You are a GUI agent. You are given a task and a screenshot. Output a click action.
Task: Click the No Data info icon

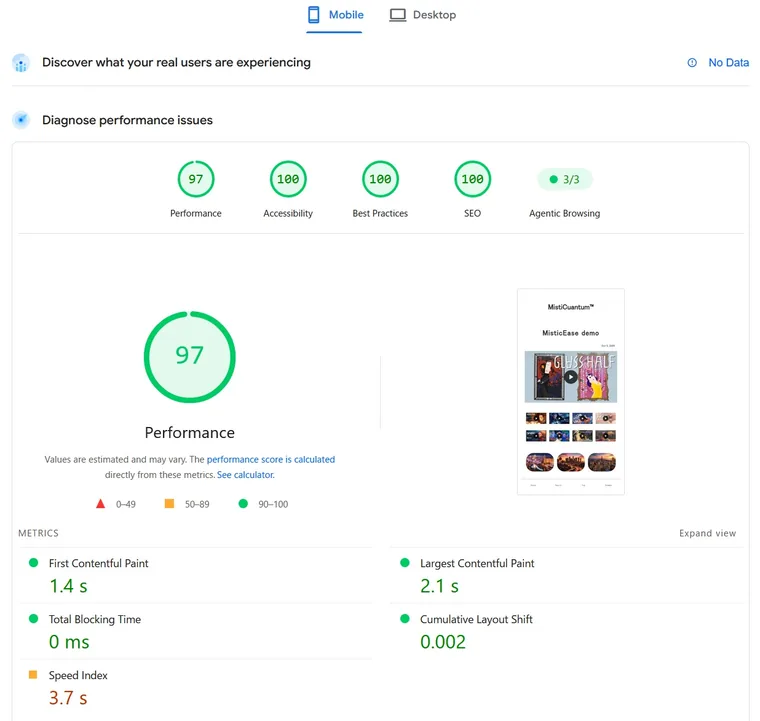pos(692,63)
